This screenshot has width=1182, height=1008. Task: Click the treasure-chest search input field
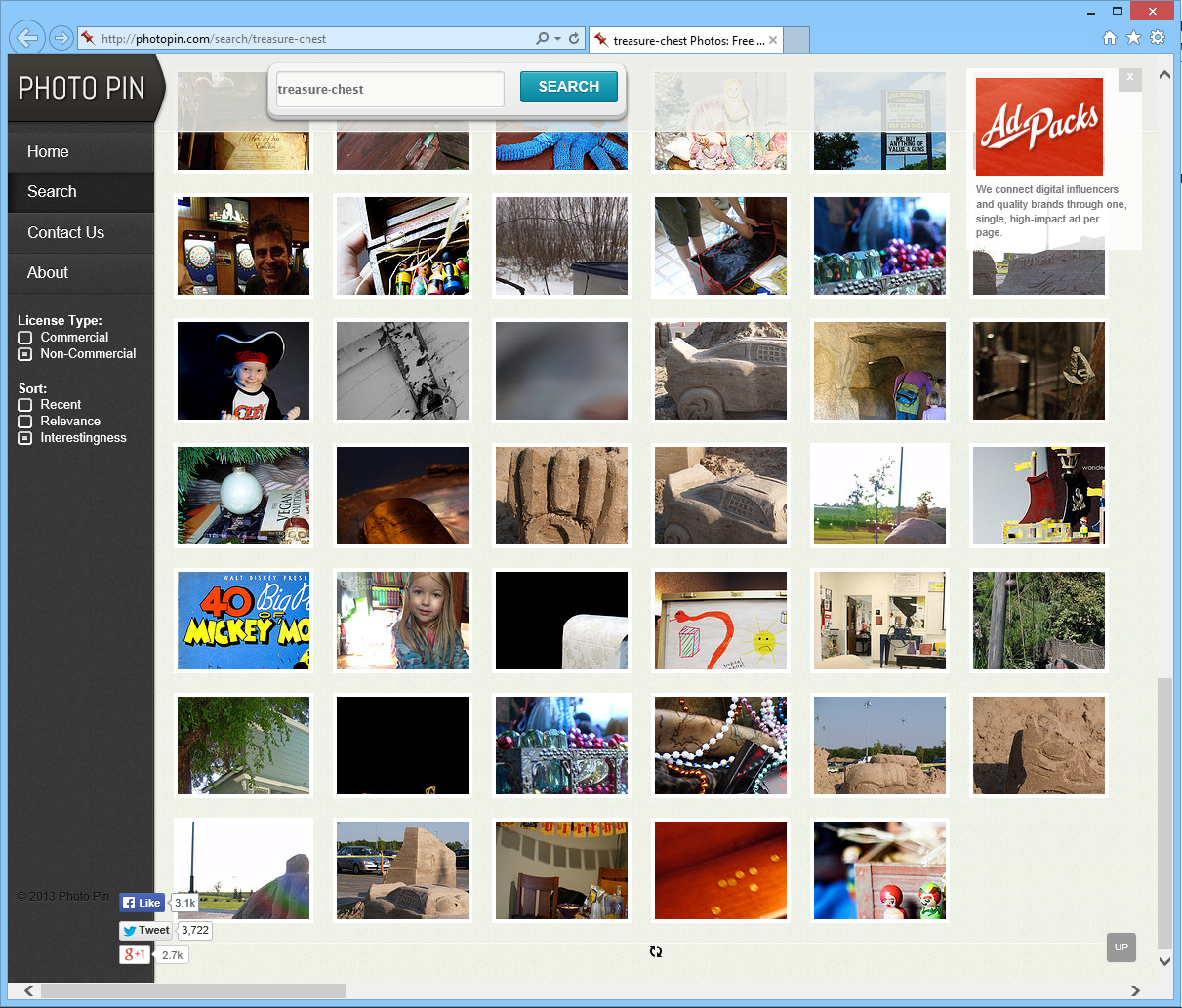coord(389,89)
